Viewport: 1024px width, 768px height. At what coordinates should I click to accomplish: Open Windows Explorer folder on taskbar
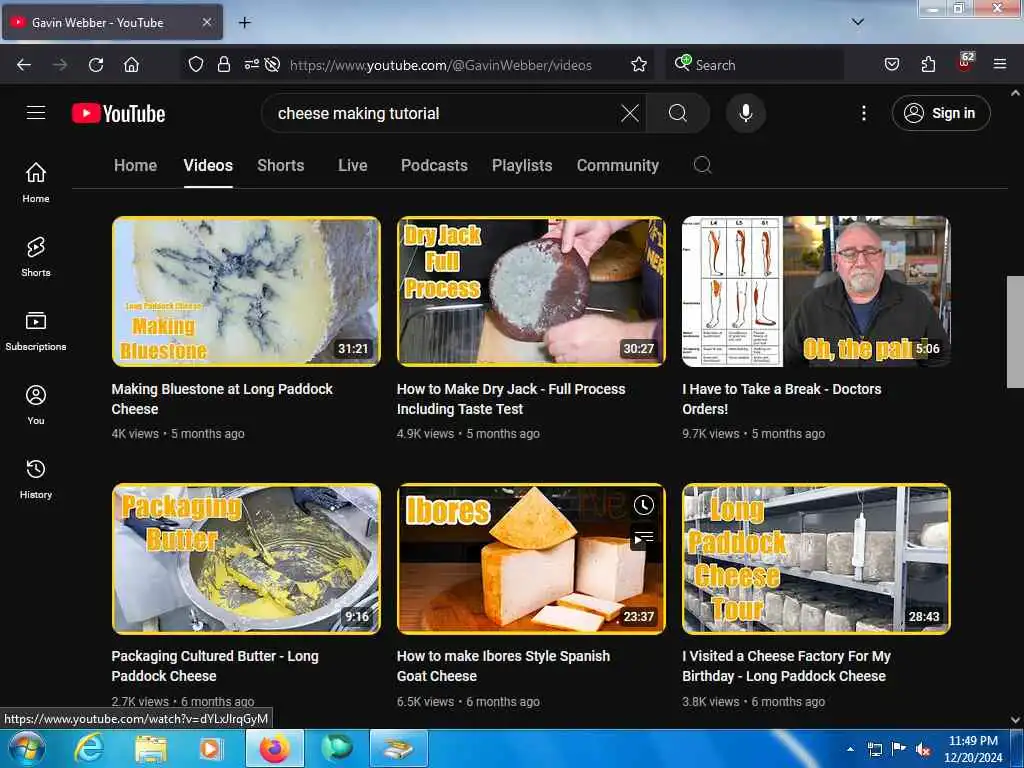tap(151, 749)
